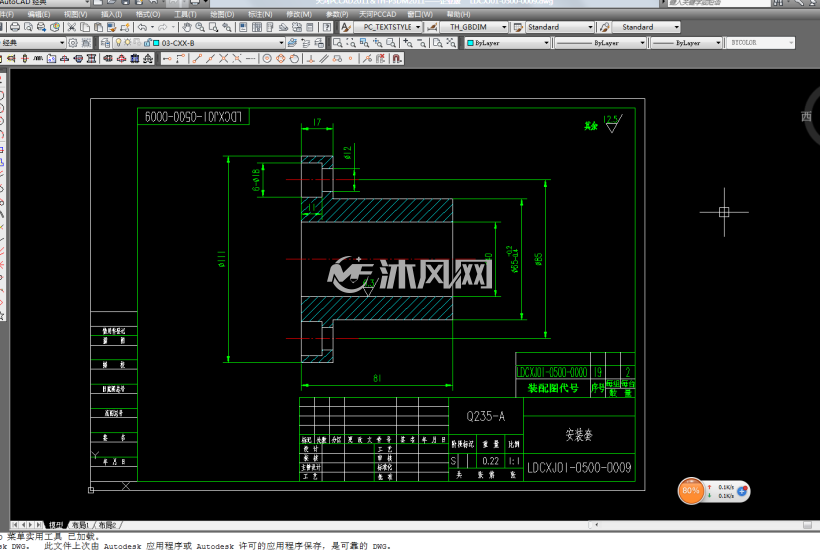Click the Zoom Previous icon
The image size is (820, 550).
(226, 27)
